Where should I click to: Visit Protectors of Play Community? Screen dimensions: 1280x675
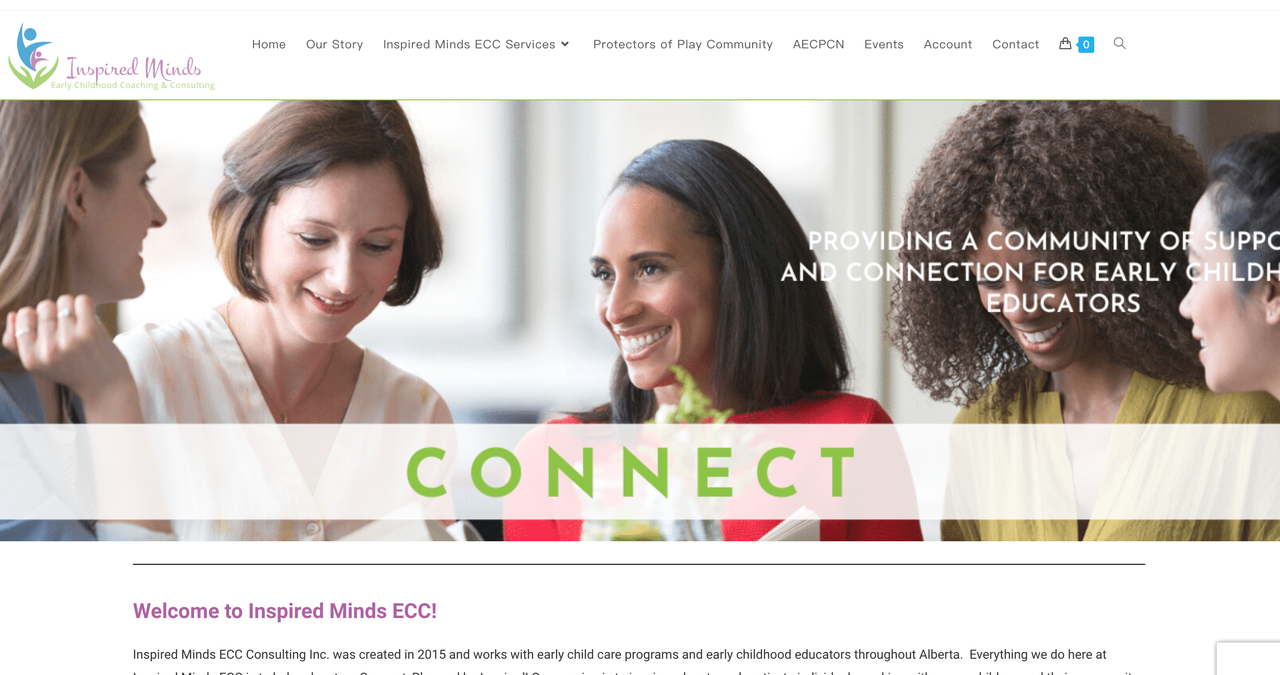click(x=683, y=44)
